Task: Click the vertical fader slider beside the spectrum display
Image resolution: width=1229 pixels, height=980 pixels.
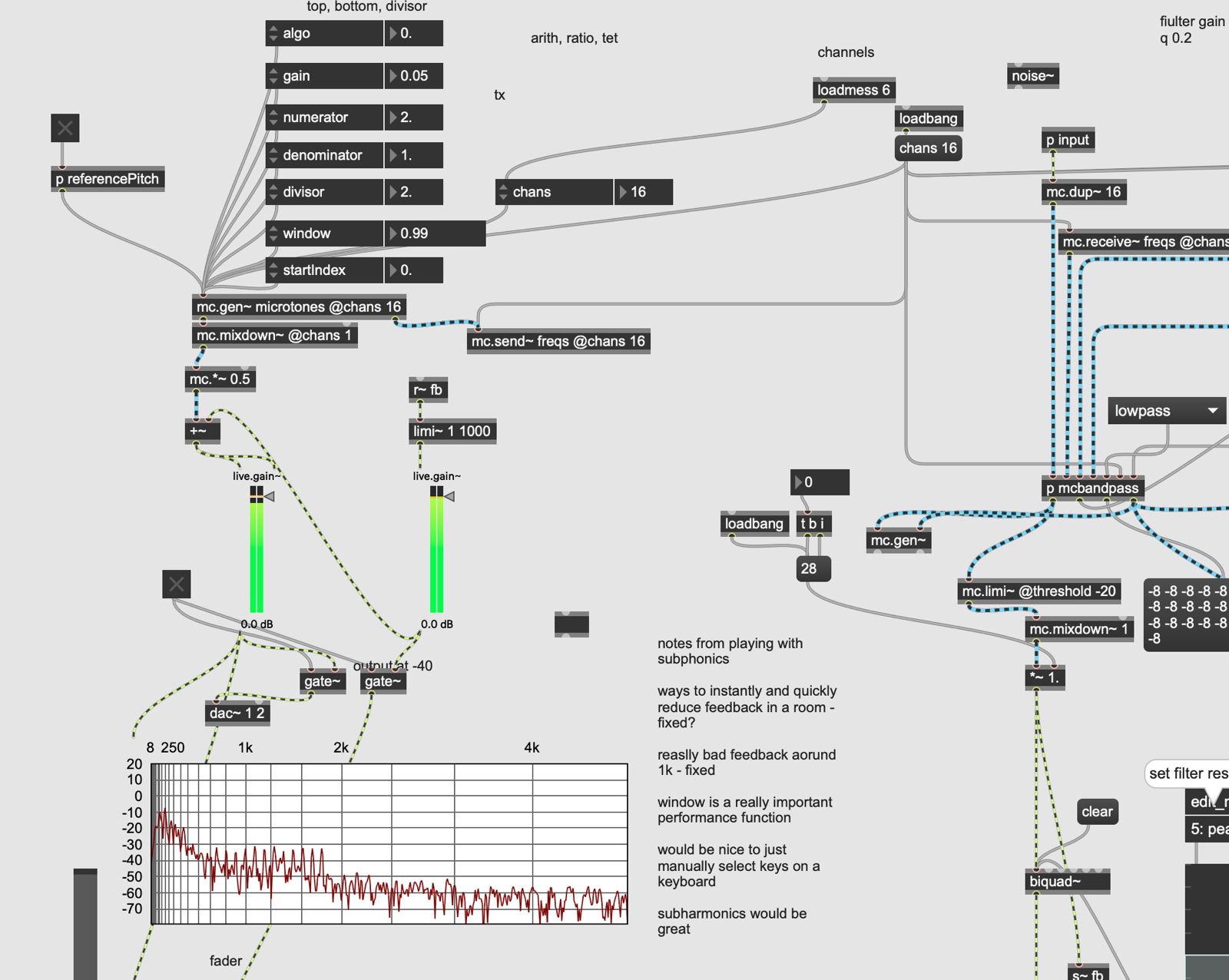Action: tap(85, 924)
